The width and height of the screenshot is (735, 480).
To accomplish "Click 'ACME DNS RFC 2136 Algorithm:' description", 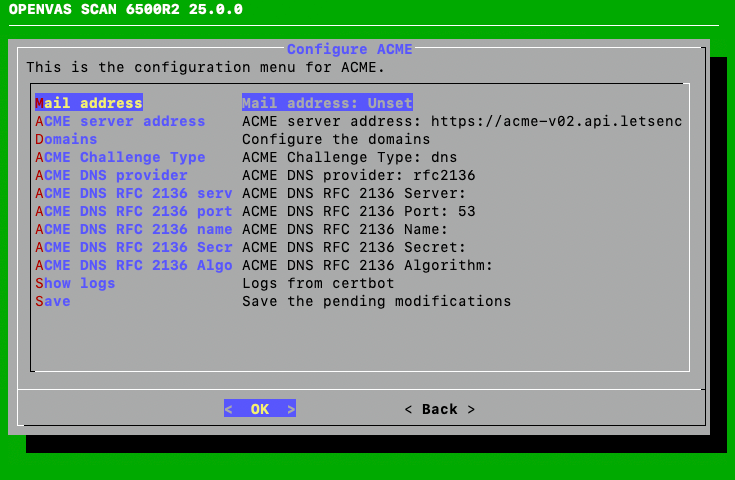I will click(368, 265).
